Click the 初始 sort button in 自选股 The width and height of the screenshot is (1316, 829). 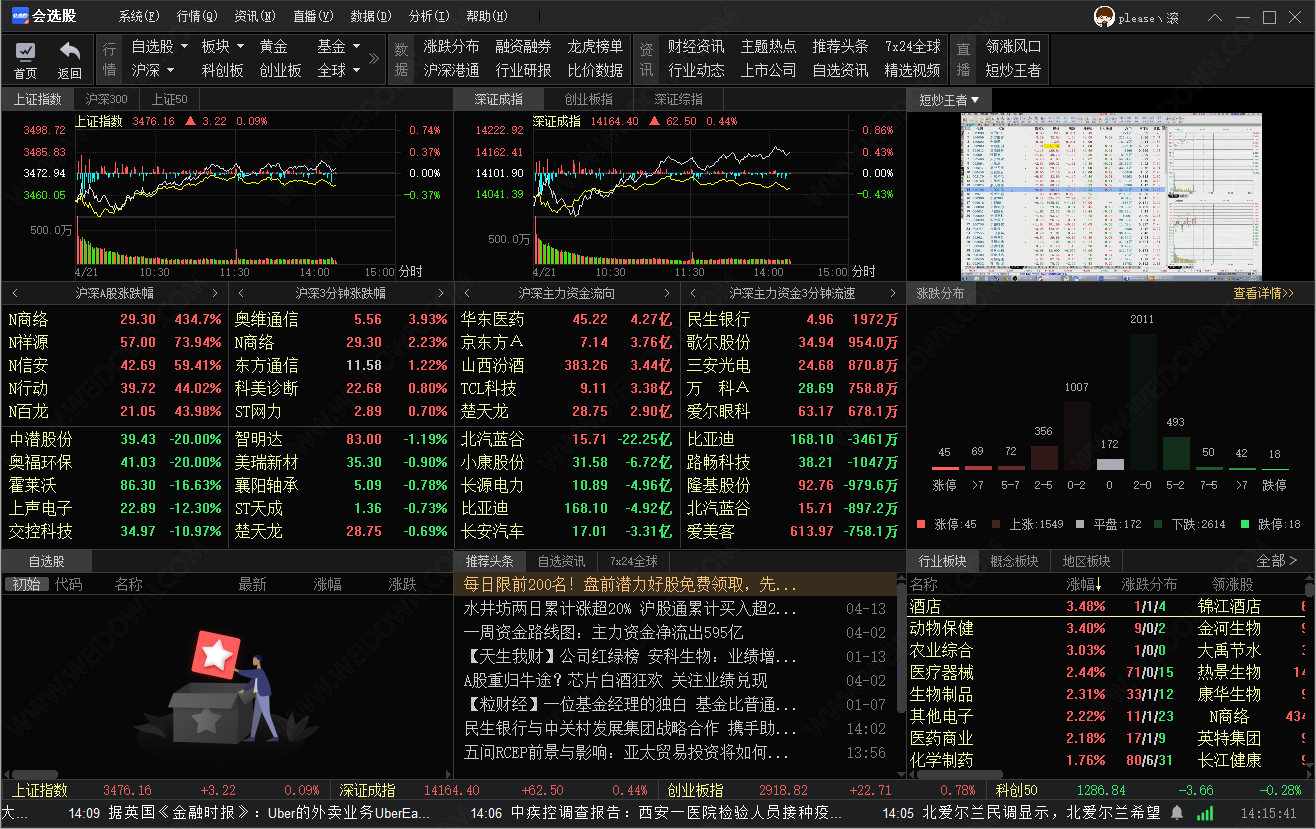pos(26,584)
